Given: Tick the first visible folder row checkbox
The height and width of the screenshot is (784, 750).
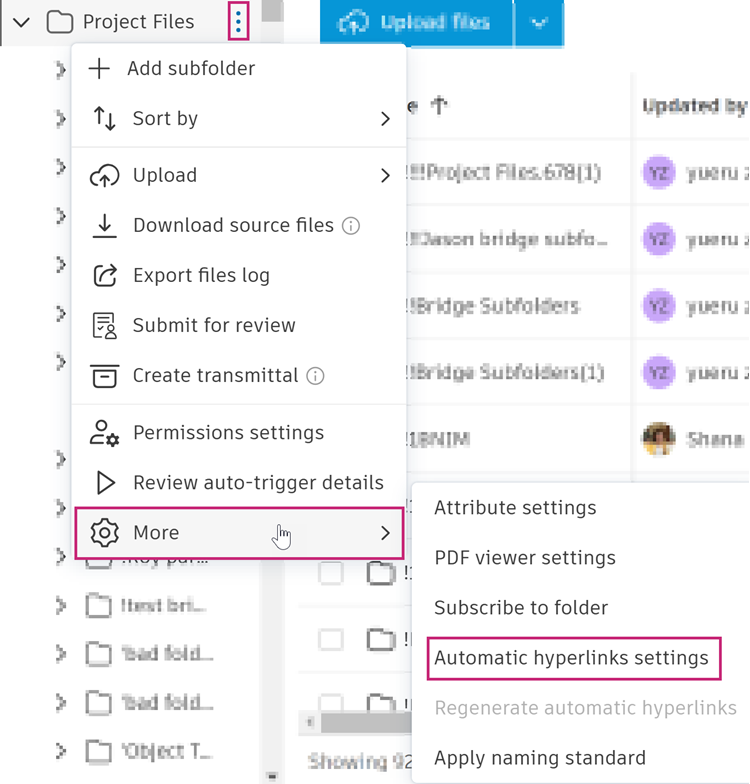Looking at the screenshot, I should pyautogui.click(x=331, y=574).
